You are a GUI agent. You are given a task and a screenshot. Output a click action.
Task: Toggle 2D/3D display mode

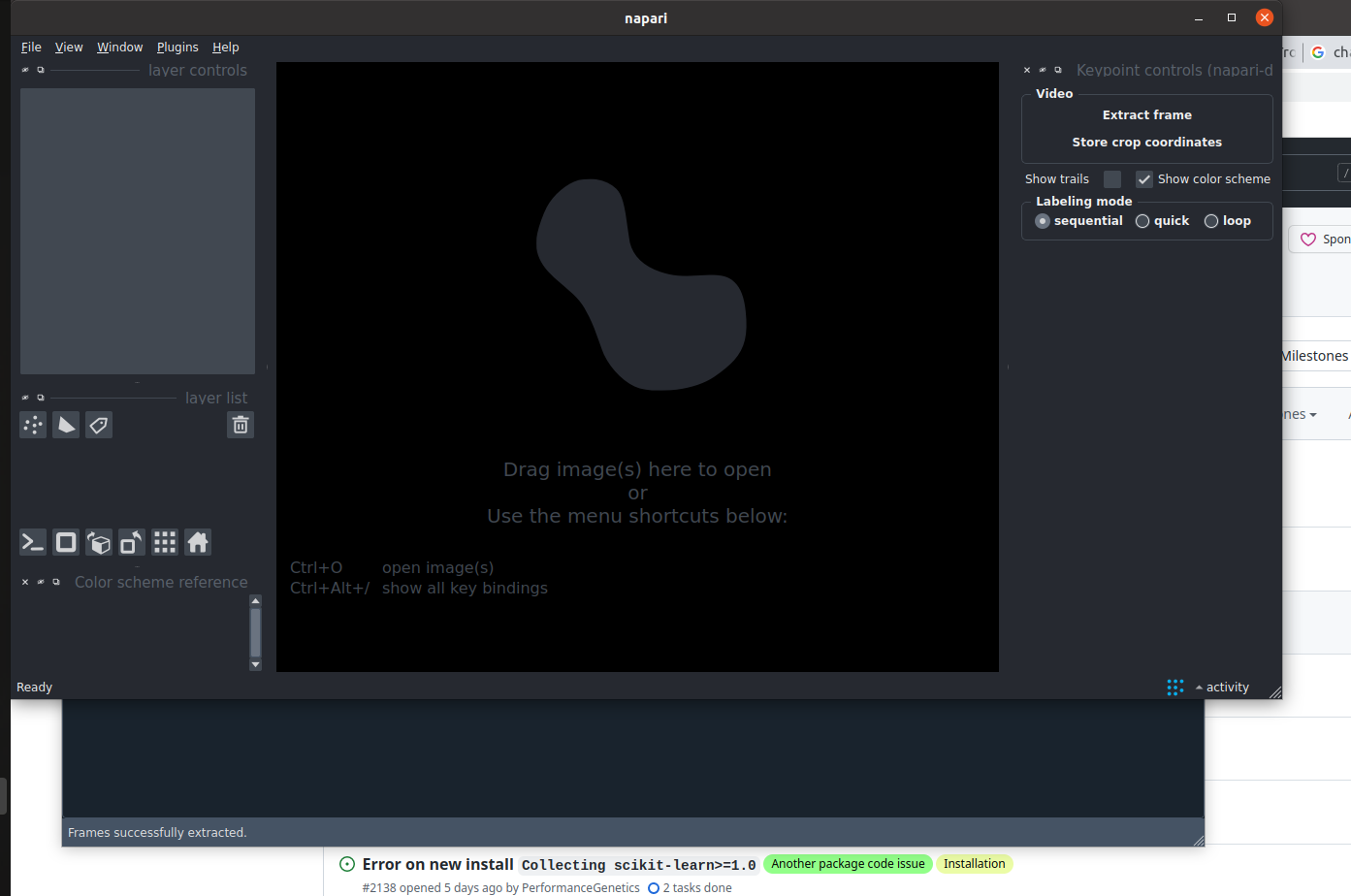tap(66, 542)
